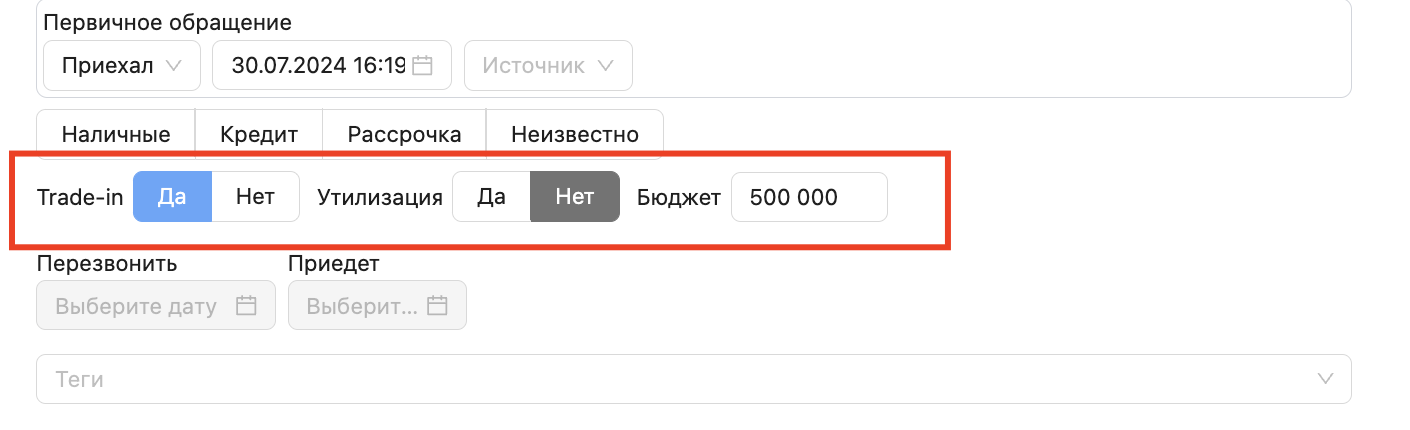Focus the date field showing 30.07.2024
Image resolution: width=1410 pixels, height=430 pixels.
(x=317, y=66)
